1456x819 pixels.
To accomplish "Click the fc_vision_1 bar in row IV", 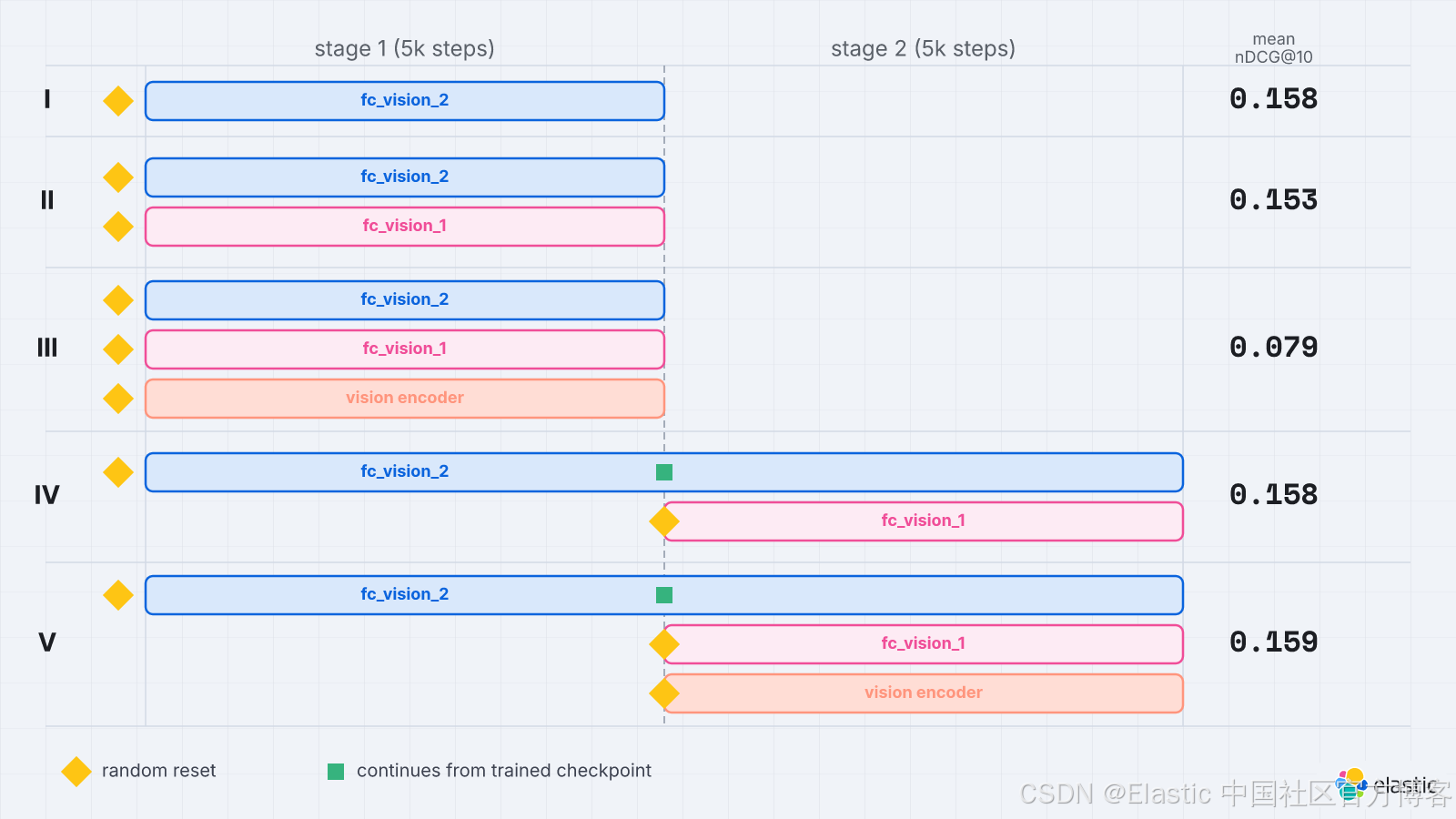I will 924,521.
